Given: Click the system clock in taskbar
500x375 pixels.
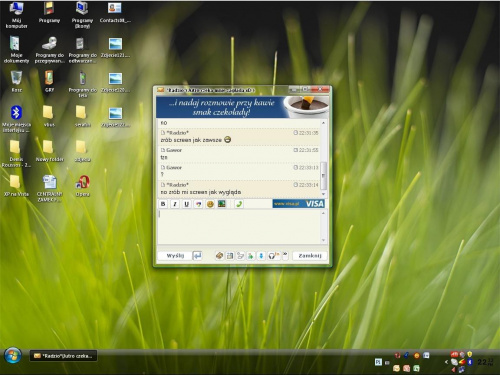Looking at the screenshot, I should click(x=485, y=362).
